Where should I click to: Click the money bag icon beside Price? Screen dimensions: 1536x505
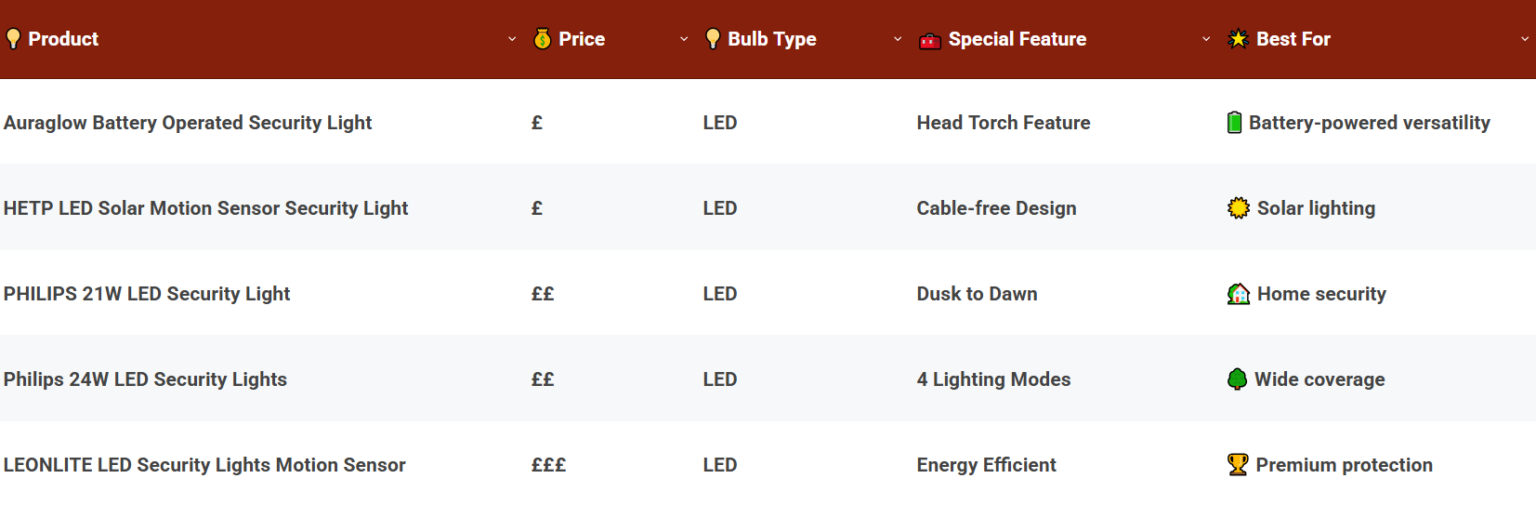542,39
